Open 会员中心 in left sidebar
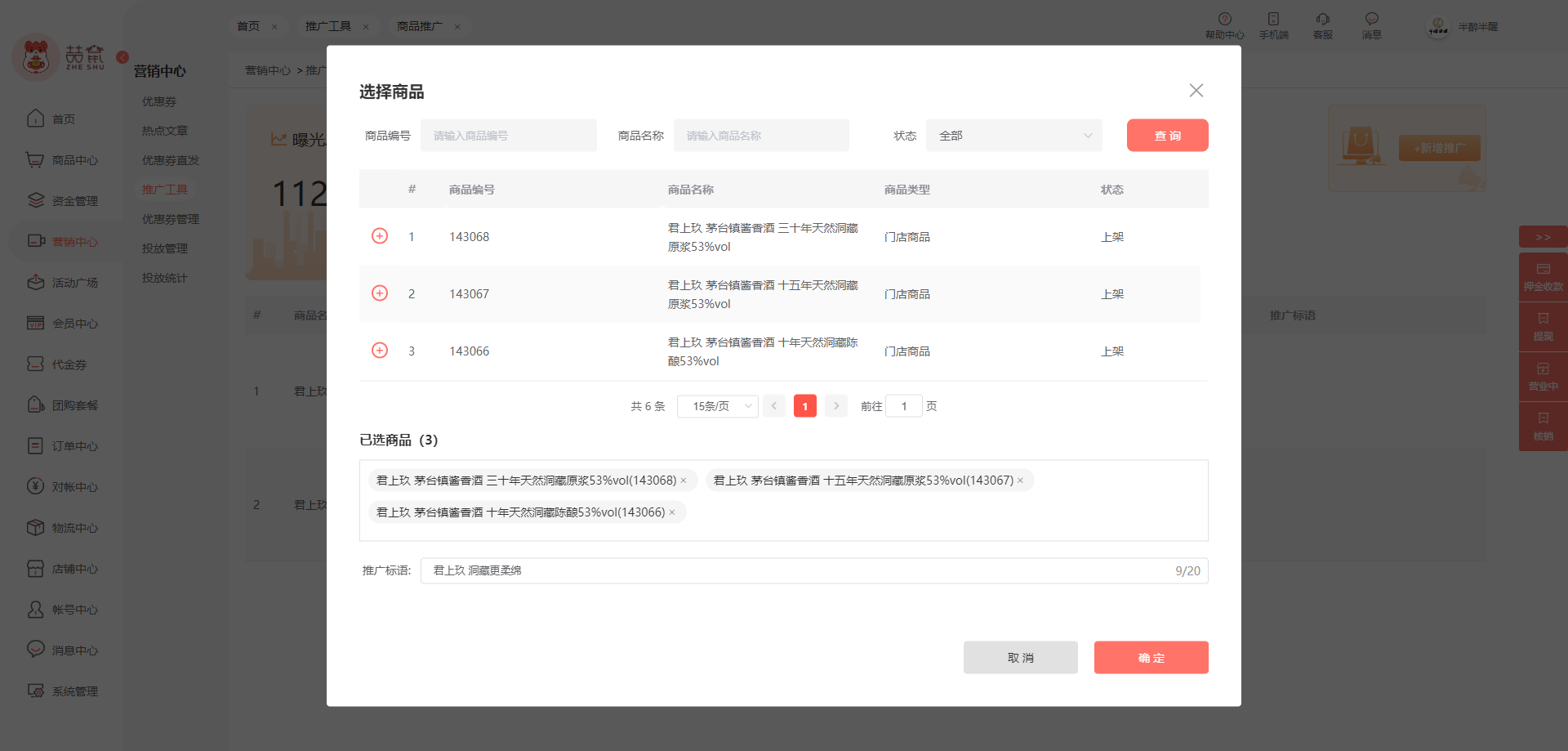Screen dimensions: 1568x751 62,324
